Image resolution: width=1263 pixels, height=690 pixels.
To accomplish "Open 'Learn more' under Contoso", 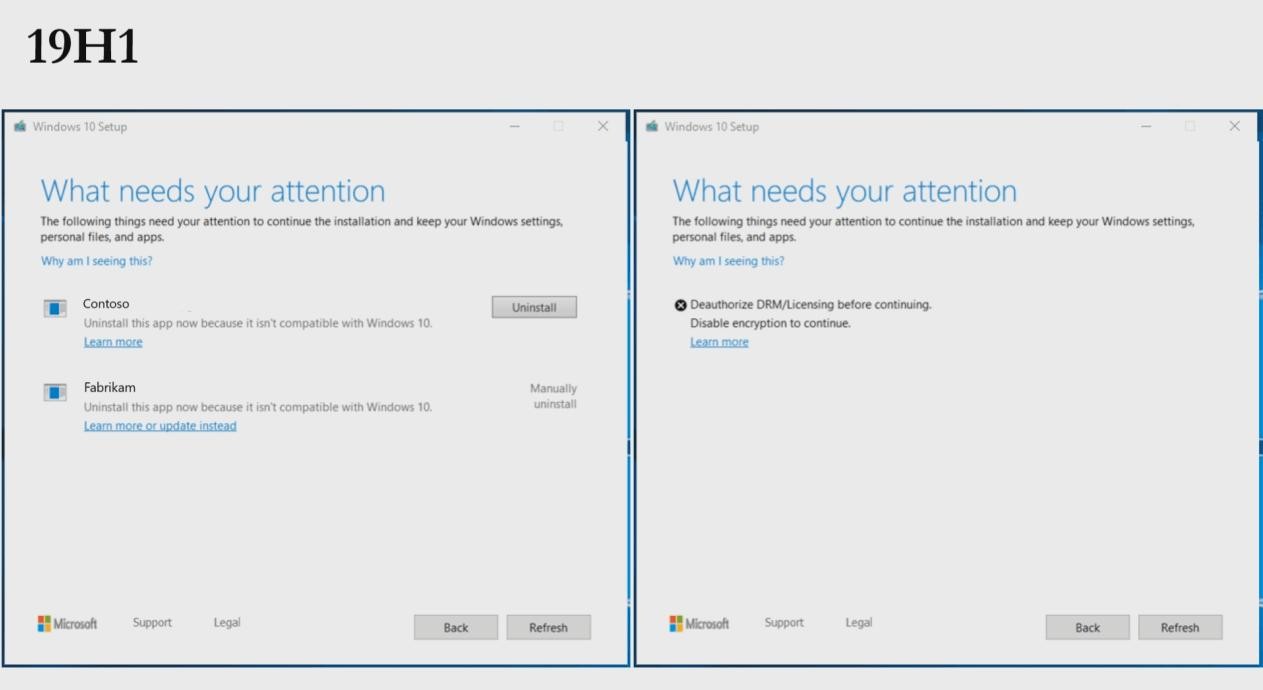I will tap(113, 342).
